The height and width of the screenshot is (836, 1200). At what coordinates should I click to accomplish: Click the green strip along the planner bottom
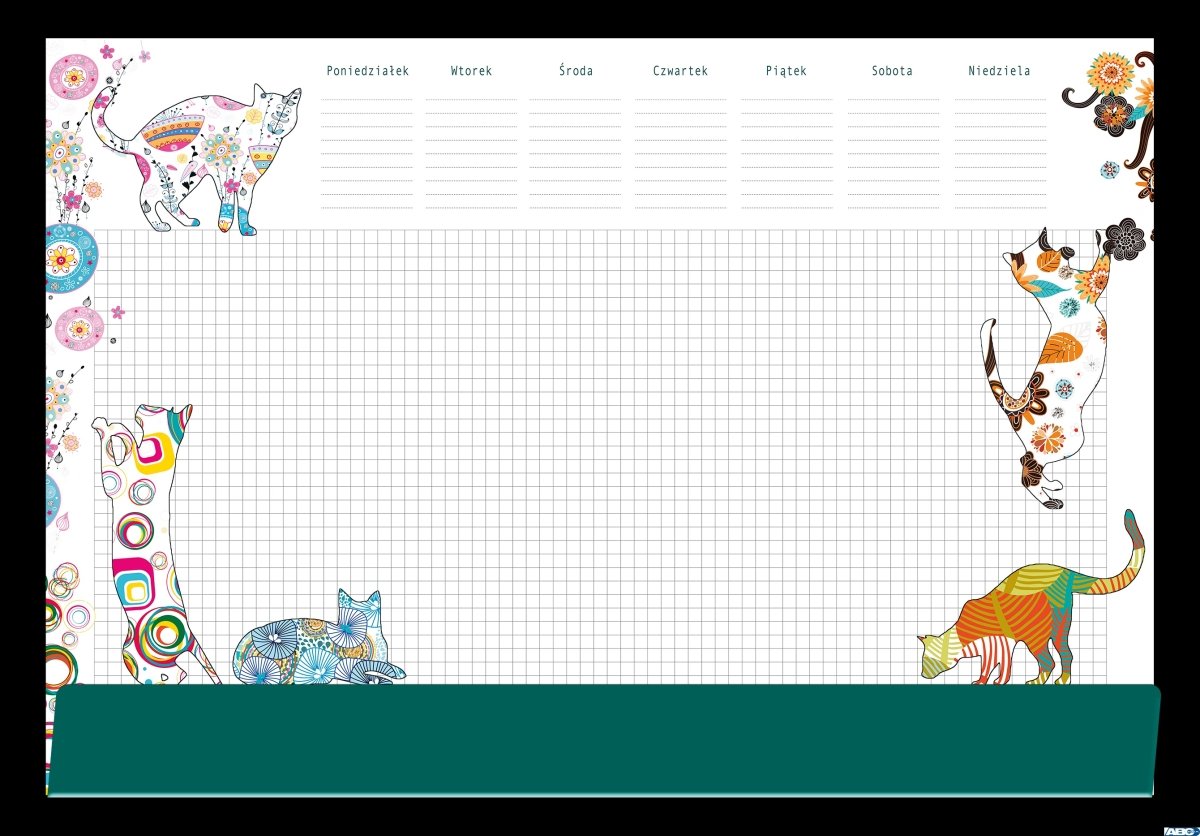(x=604, y=740)
